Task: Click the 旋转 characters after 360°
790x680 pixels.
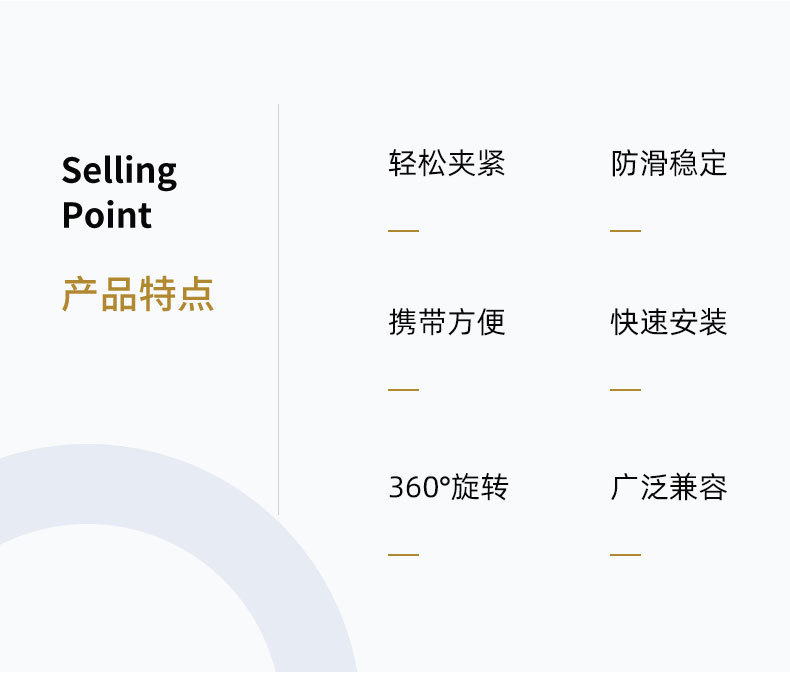Action: coord(480,488)
